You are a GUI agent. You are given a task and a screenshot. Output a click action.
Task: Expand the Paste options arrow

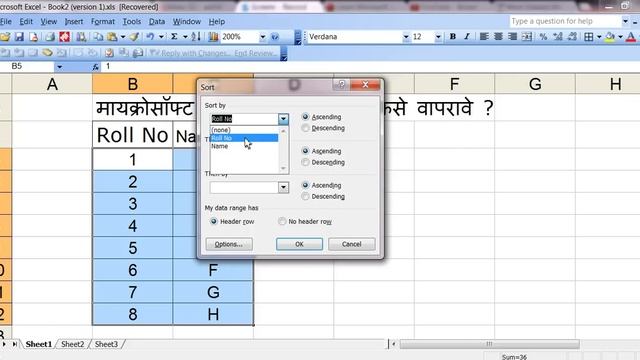[x=123, y=37]
